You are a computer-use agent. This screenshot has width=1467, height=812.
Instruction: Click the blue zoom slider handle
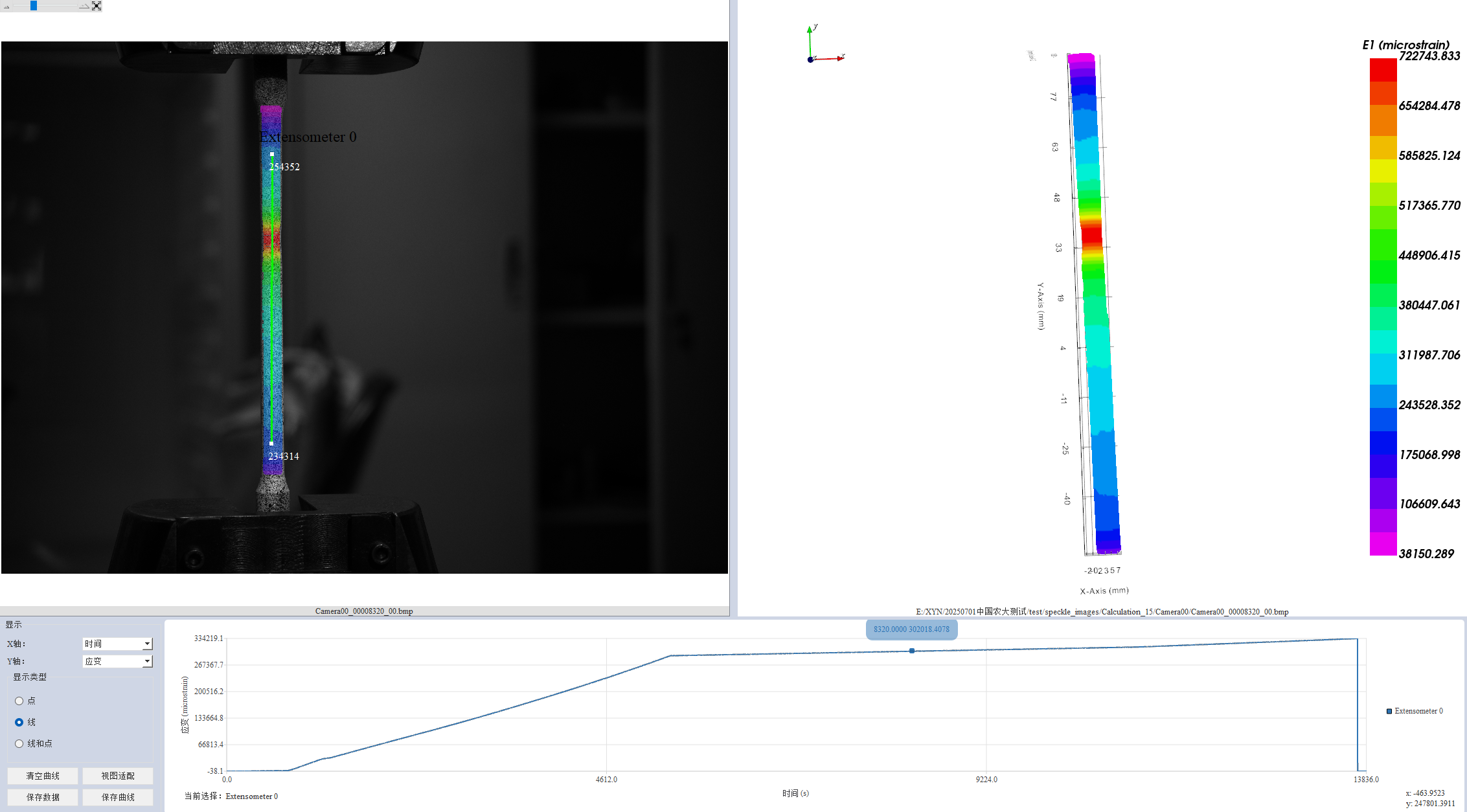34,6
